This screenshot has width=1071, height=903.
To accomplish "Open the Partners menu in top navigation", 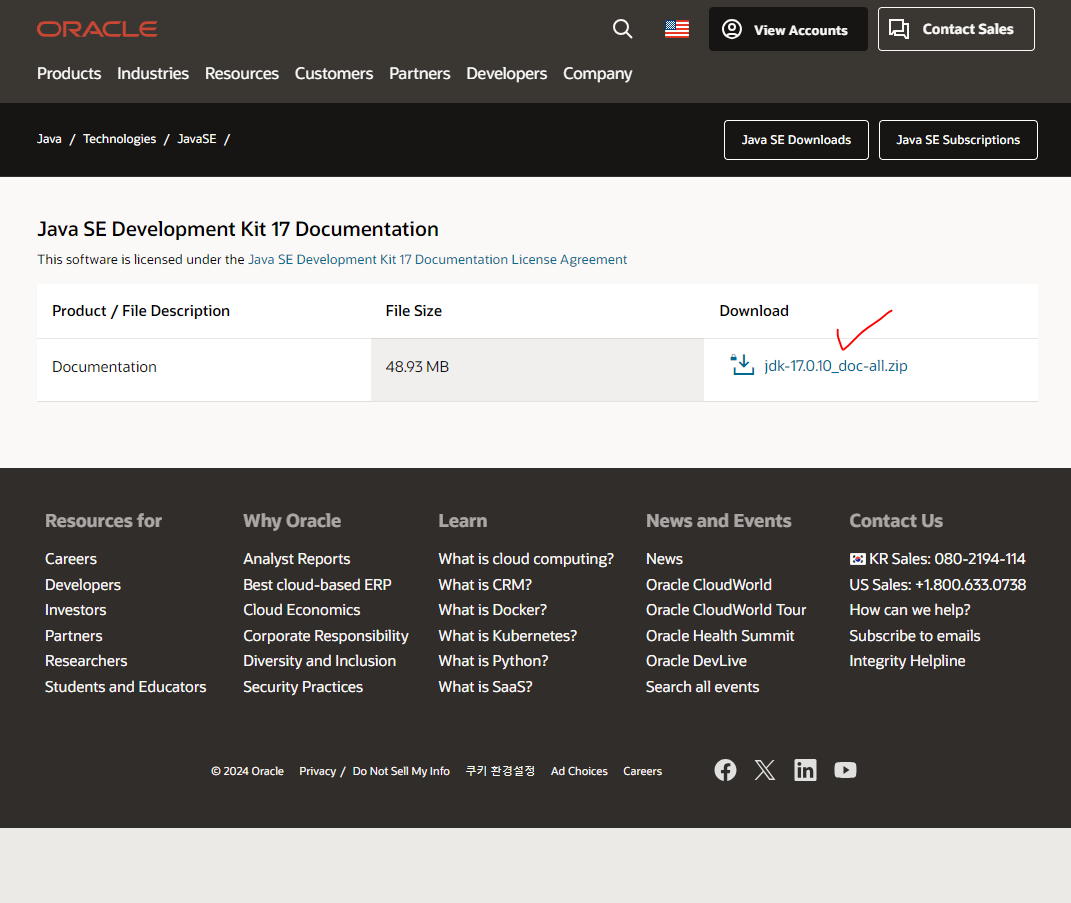I will (419, 74).
